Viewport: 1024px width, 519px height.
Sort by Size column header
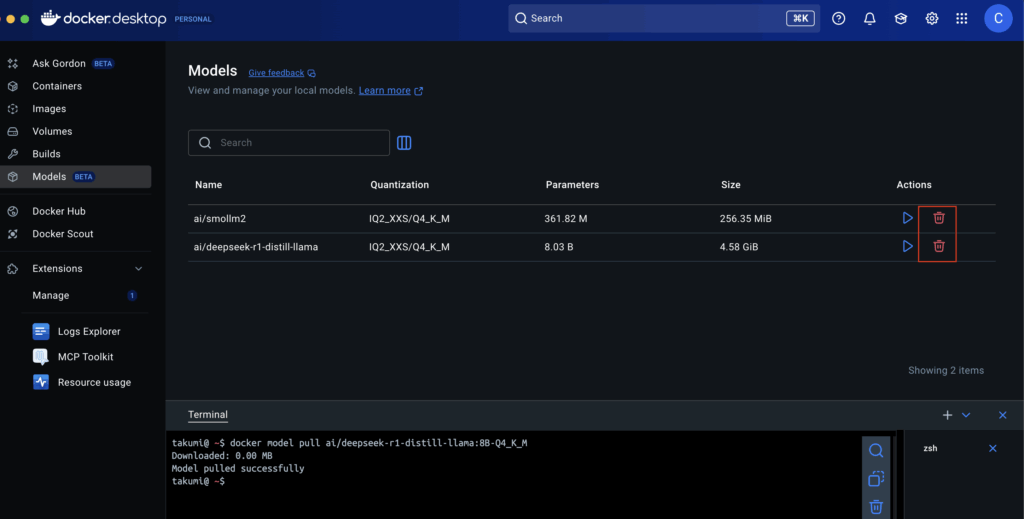(x=731, y=185)
